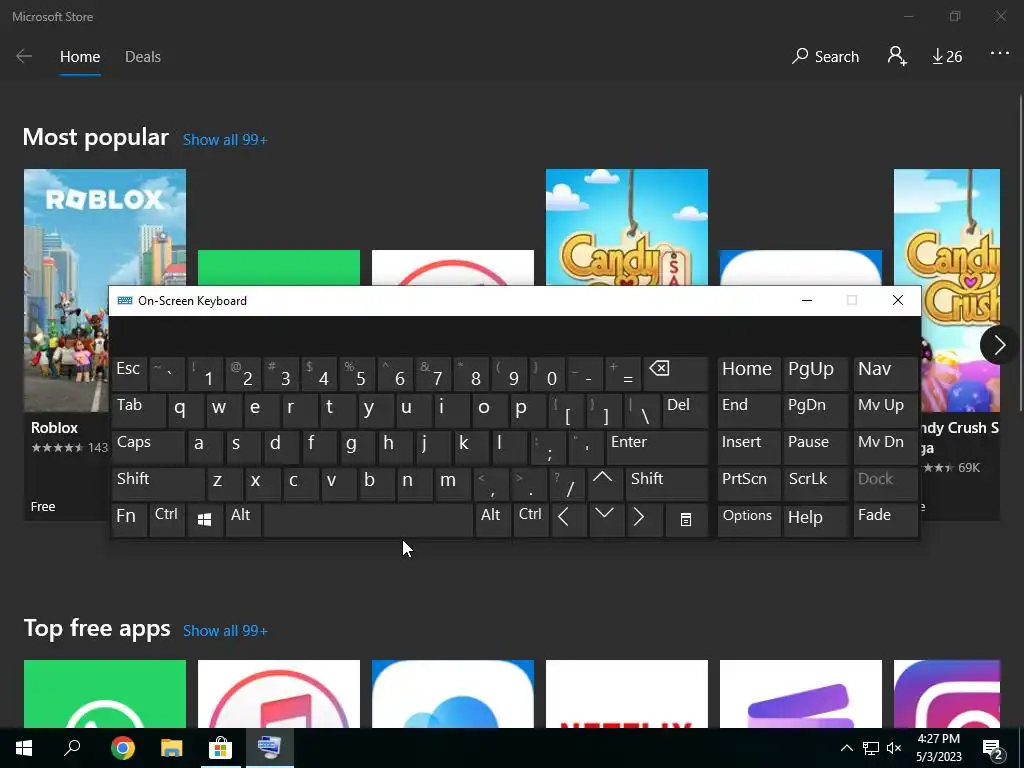Image resolution: width=1024 pixels, height=768 pixels.
Task: Open the notification center icon
Action: click(x=993, y=748)
